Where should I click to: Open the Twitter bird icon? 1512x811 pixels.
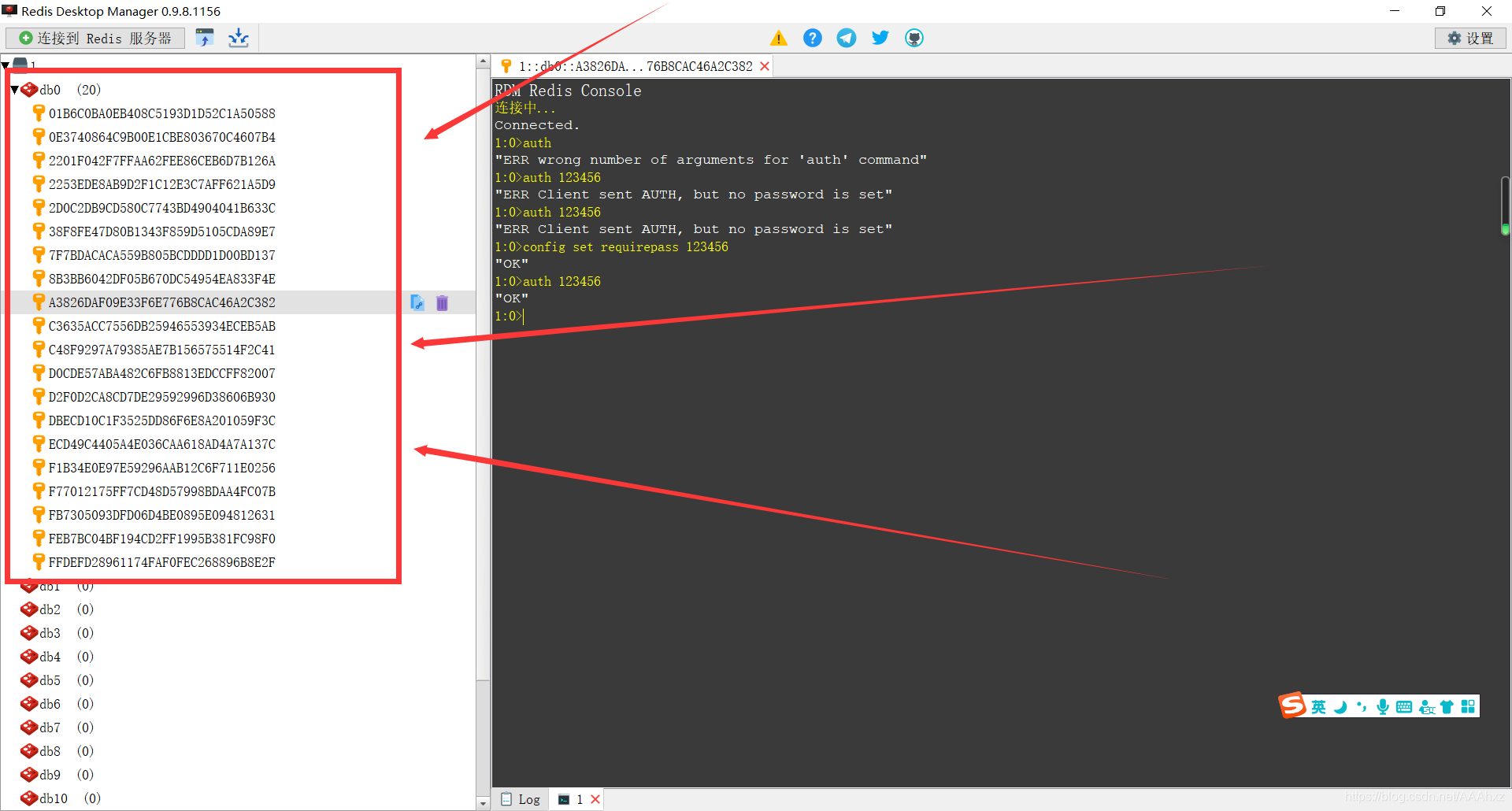coord(880,38)
